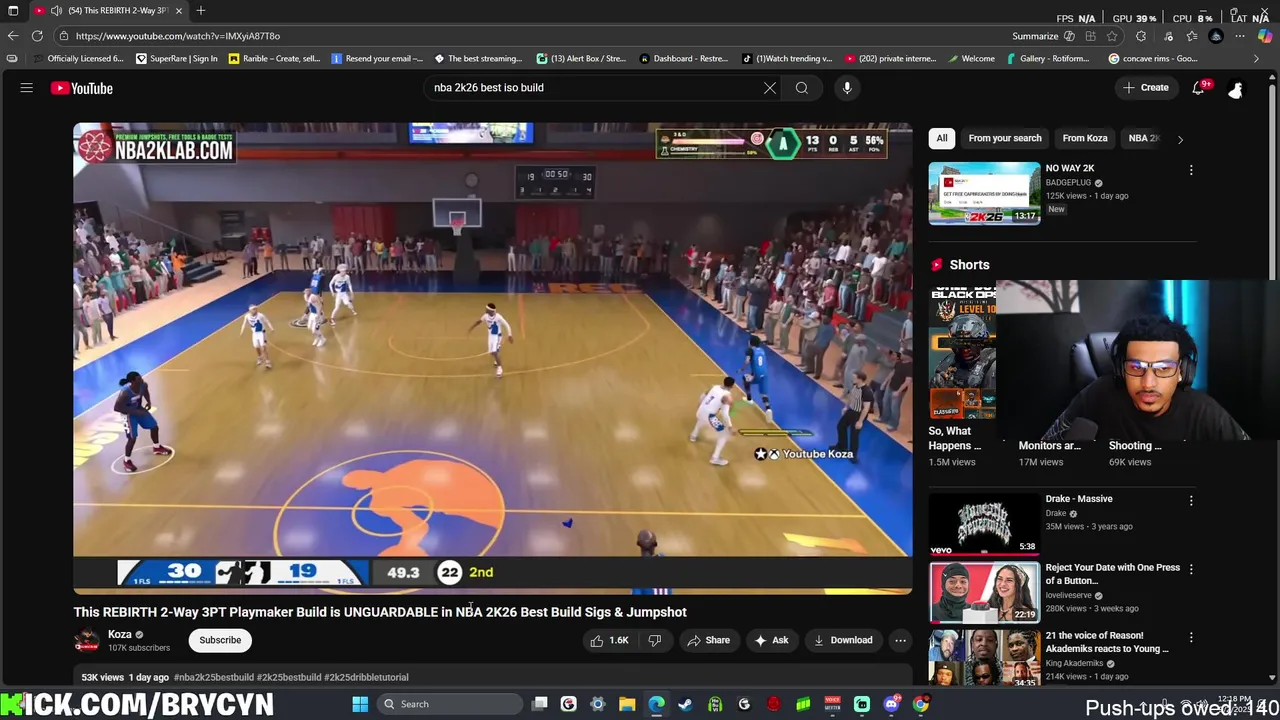Open options for Reject Your Date video
Image resolution: width=1280 pixels, height=720 pixels.
pyautogui.click(x=1191, y=569)
